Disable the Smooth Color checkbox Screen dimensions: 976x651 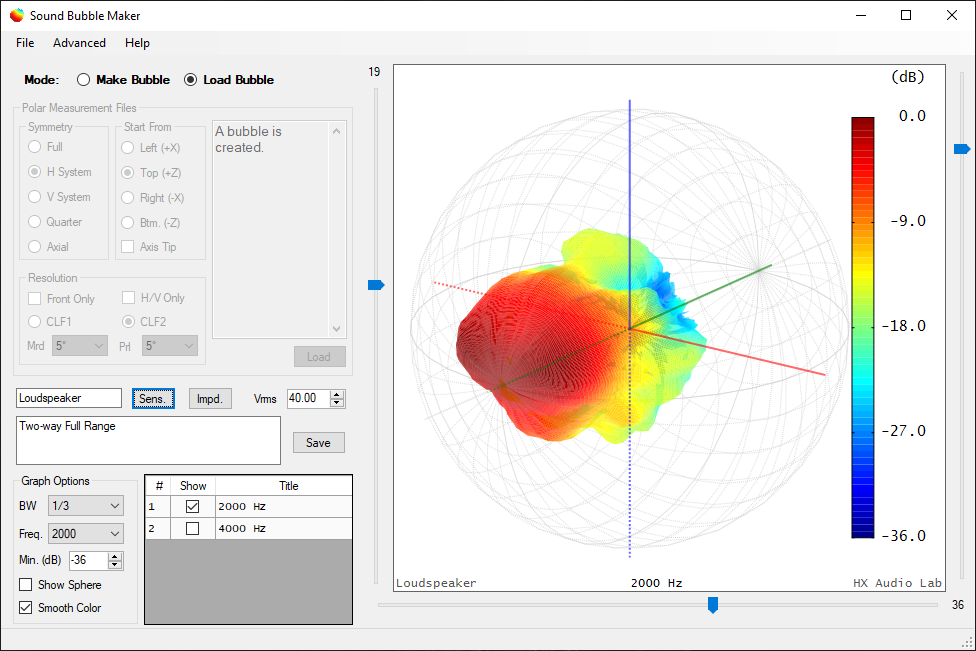[x=26, y=607]
